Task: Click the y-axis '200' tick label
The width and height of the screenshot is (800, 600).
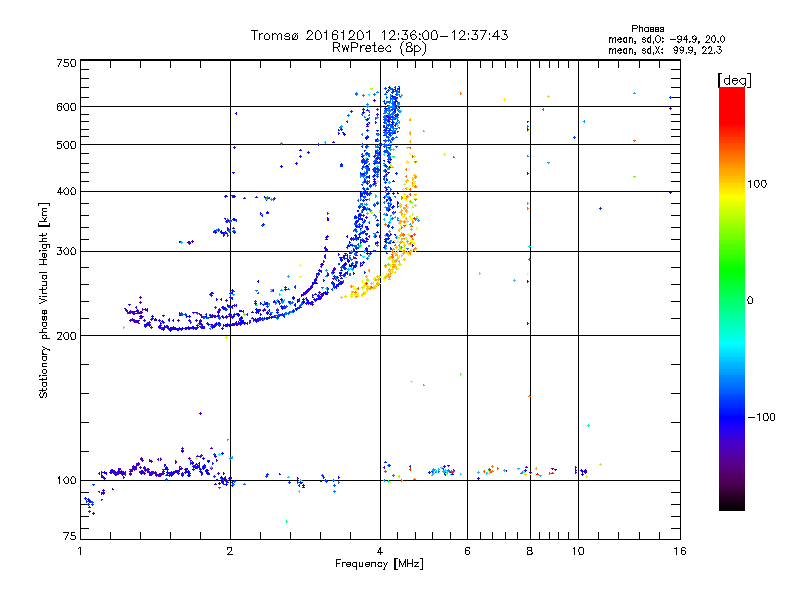Action: tap(66, 336)
